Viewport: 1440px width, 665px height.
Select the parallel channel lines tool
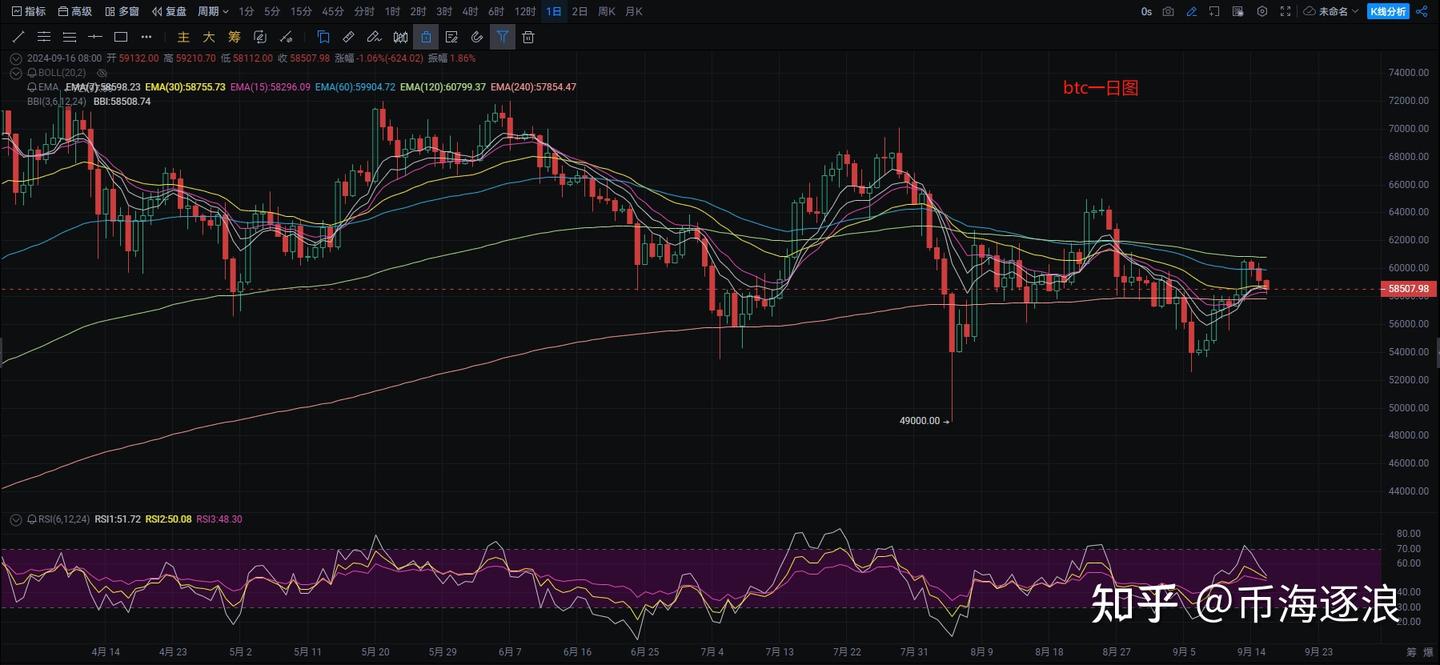click(44, 37)
